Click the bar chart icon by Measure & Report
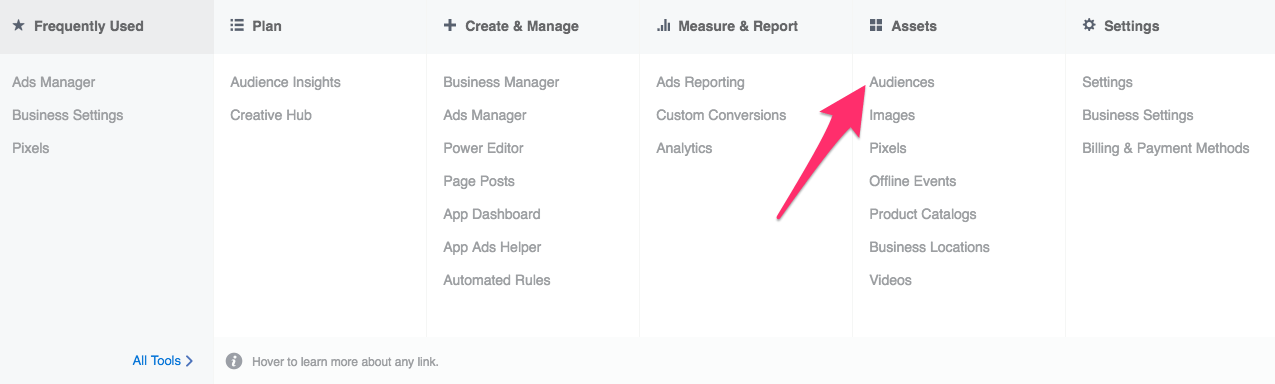This screenshot has width=1275, height=384. (x=663, y=26)
